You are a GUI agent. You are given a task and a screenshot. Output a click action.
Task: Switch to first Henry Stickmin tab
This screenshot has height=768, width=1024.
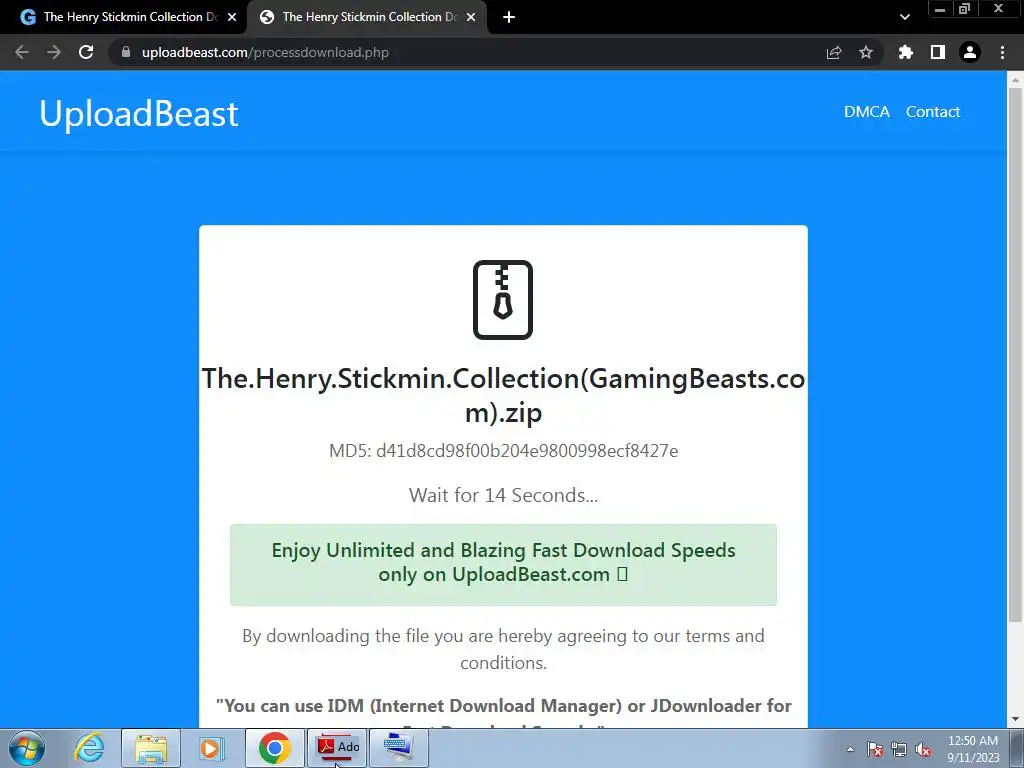click(123, 17)
